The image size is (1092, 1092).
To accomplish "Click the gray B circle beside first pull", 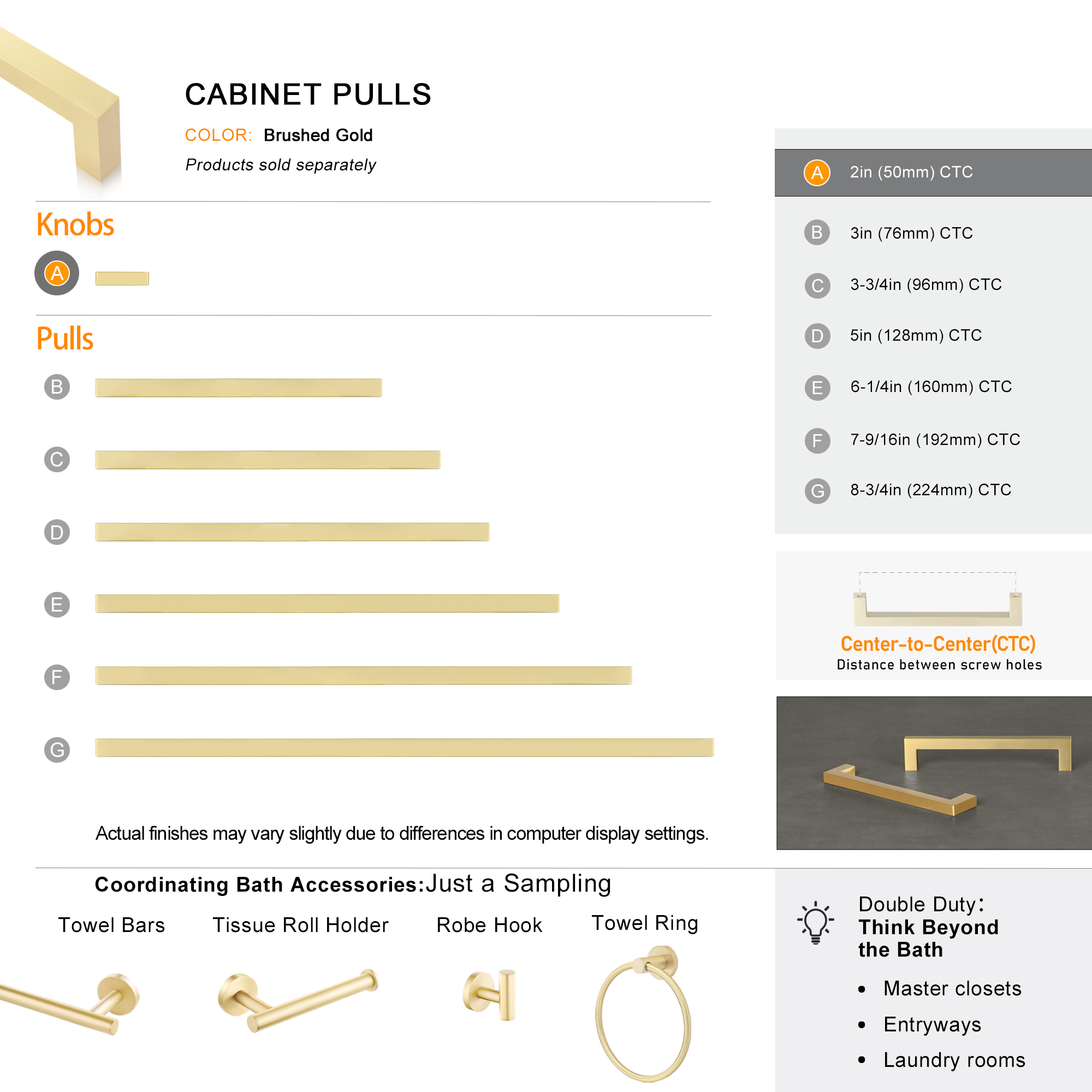I will (57, 387).
